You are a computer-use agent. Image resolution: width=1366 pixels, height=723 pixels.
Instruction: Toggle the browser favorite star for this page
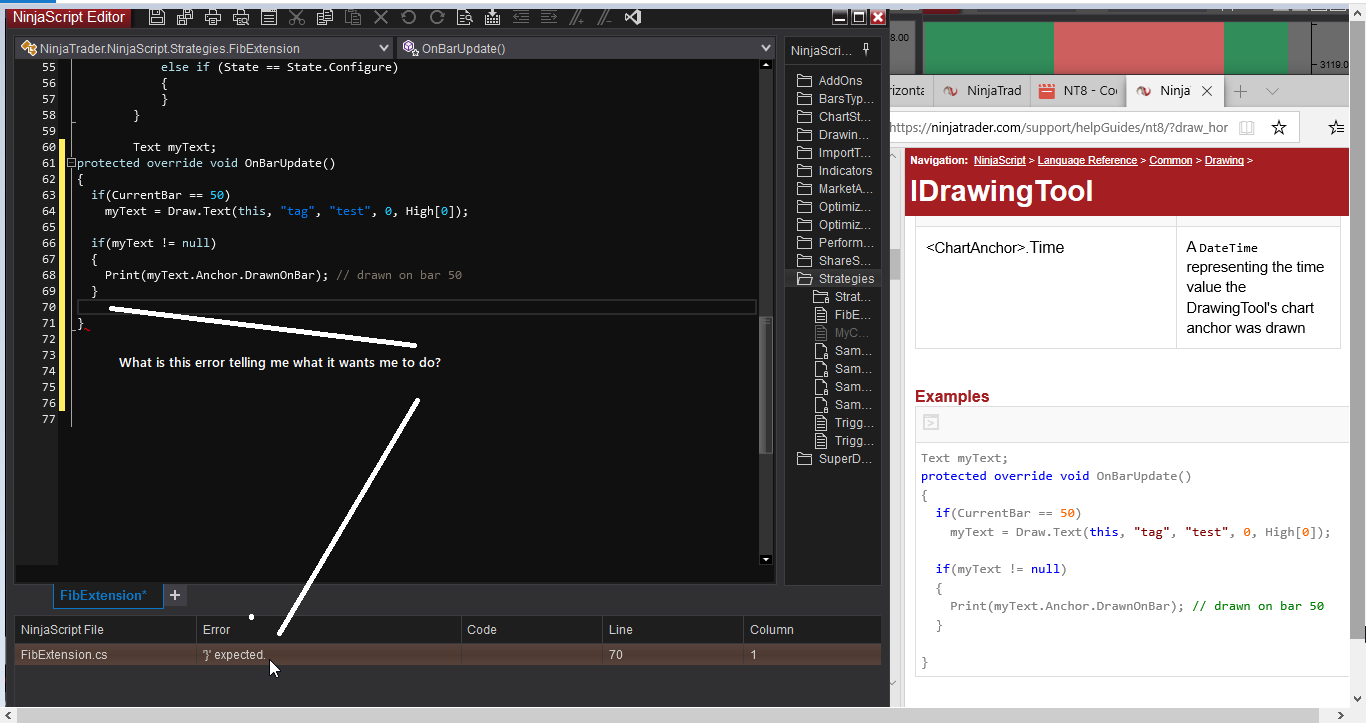click(1278, 127)
